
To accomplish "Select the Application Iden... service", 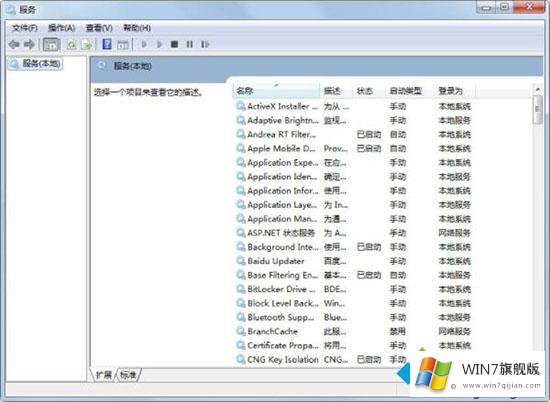I will click(354, 176).
